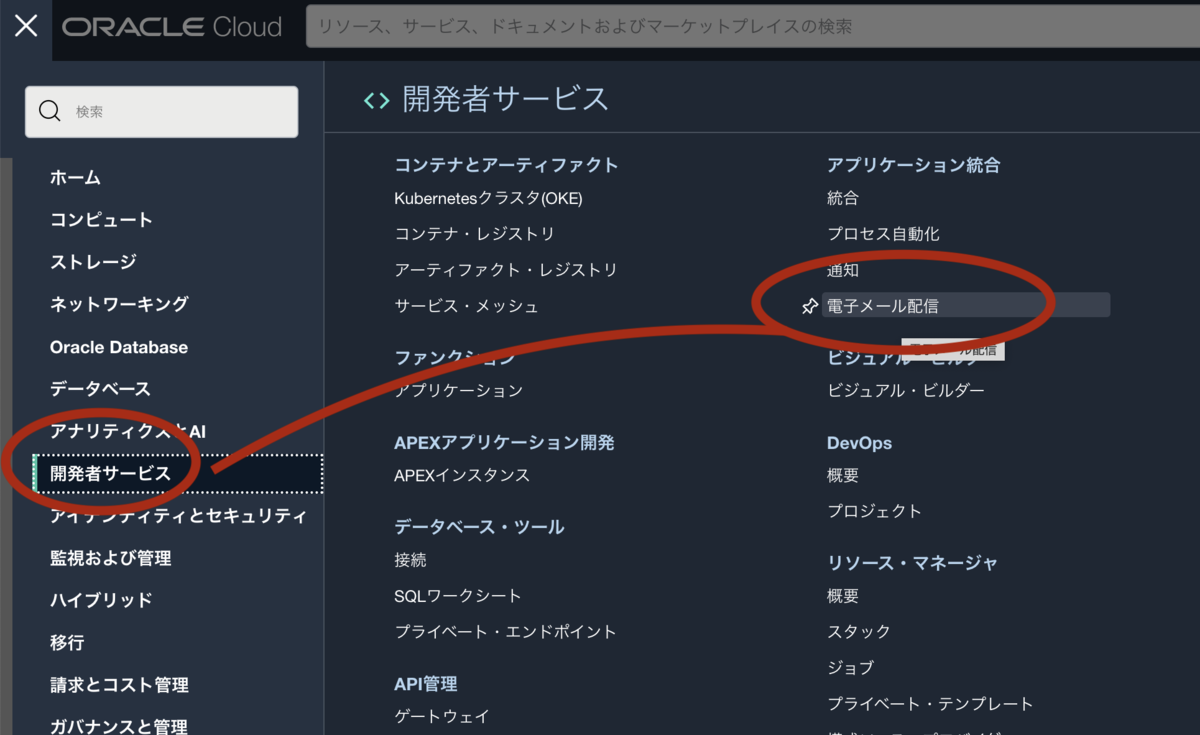Open ストレージ category
This screenshot has width=1200, height=735.
coord(93,262)
